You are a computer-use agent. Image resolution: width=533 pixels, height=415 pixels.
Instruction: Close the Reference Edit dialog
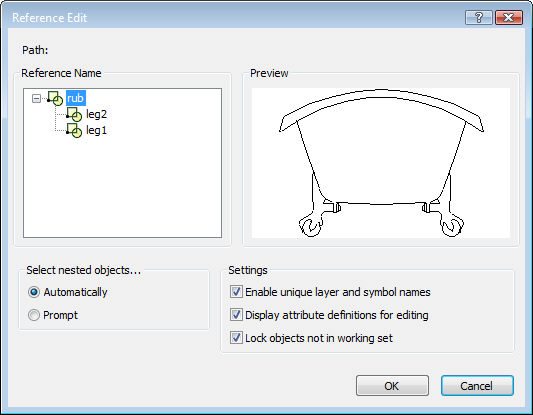[x=509, y=17]
